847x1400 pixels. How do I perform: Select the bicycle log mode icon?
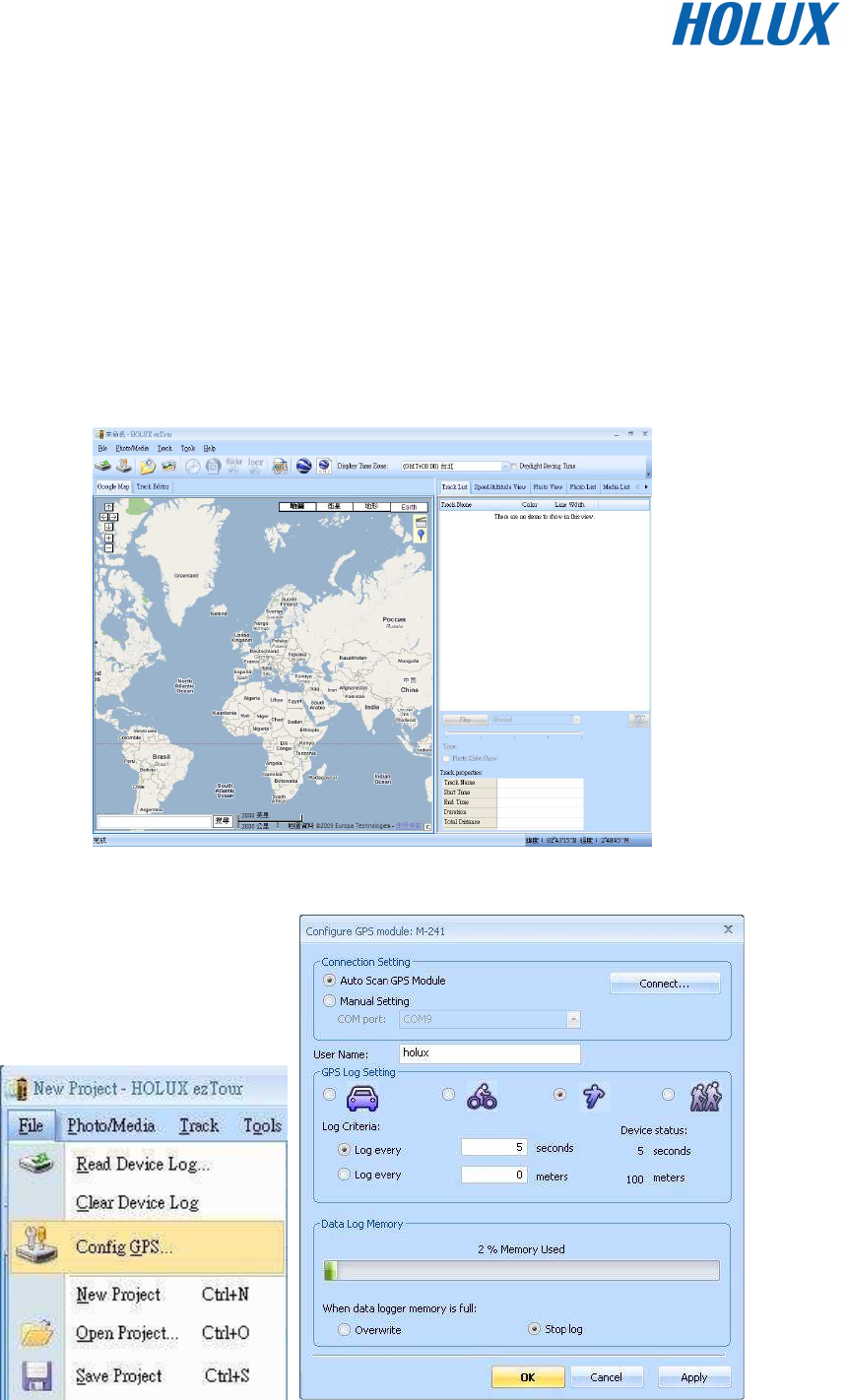(483, 1097)
